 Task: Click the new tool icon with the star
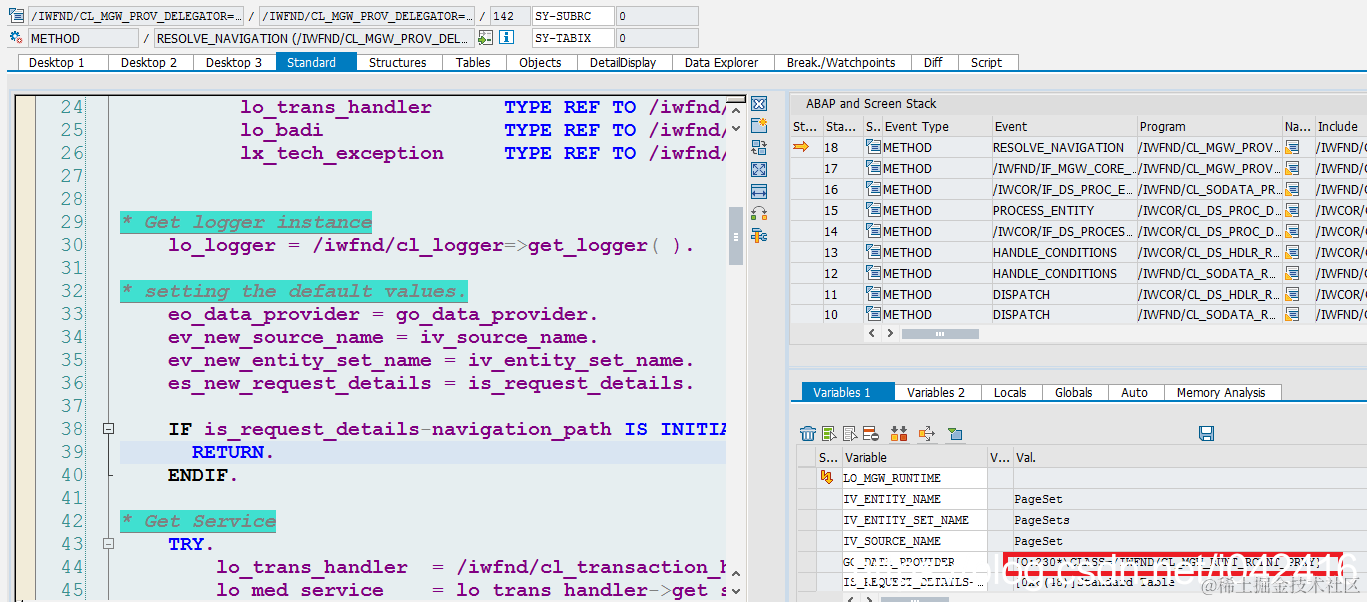click(x=759, y=126)
